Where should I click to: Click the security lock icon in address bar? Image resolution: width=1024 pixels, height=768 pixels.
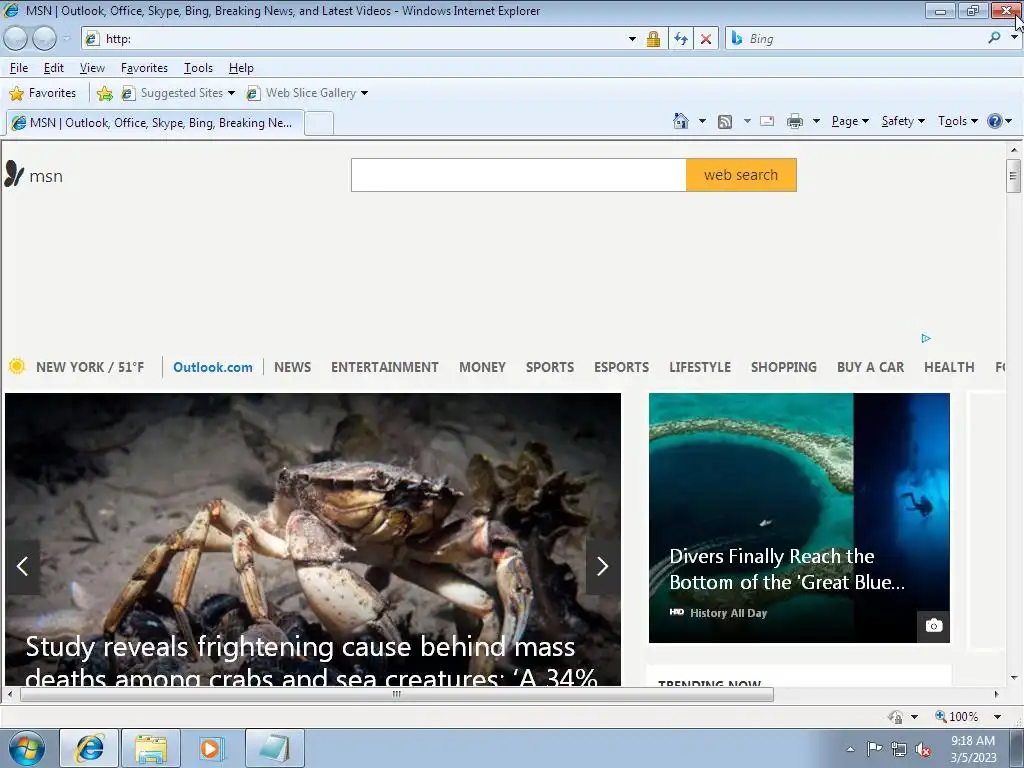[x=653, y=39]
